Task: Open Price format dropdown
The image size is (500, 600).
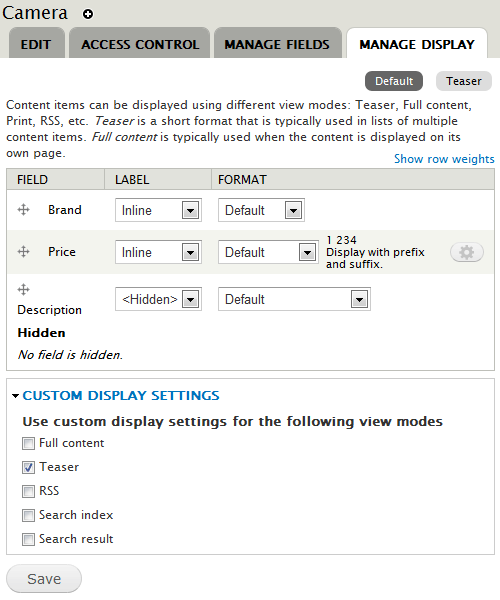Action: 268,252
